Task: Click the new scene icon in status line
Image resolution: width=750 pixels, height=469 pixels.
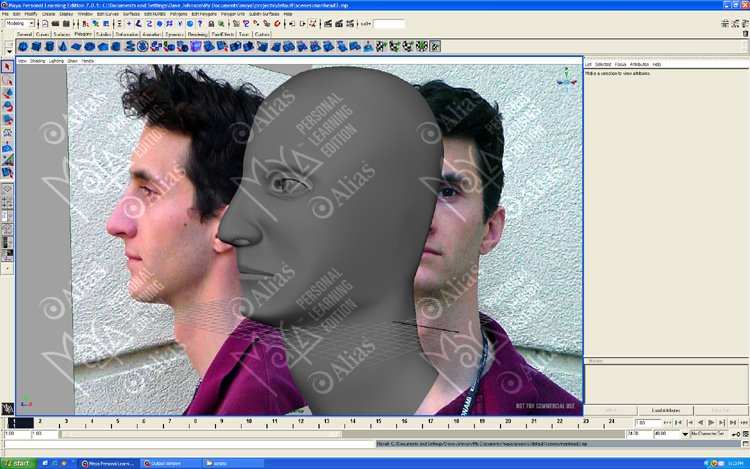Action: coord(45,23)
